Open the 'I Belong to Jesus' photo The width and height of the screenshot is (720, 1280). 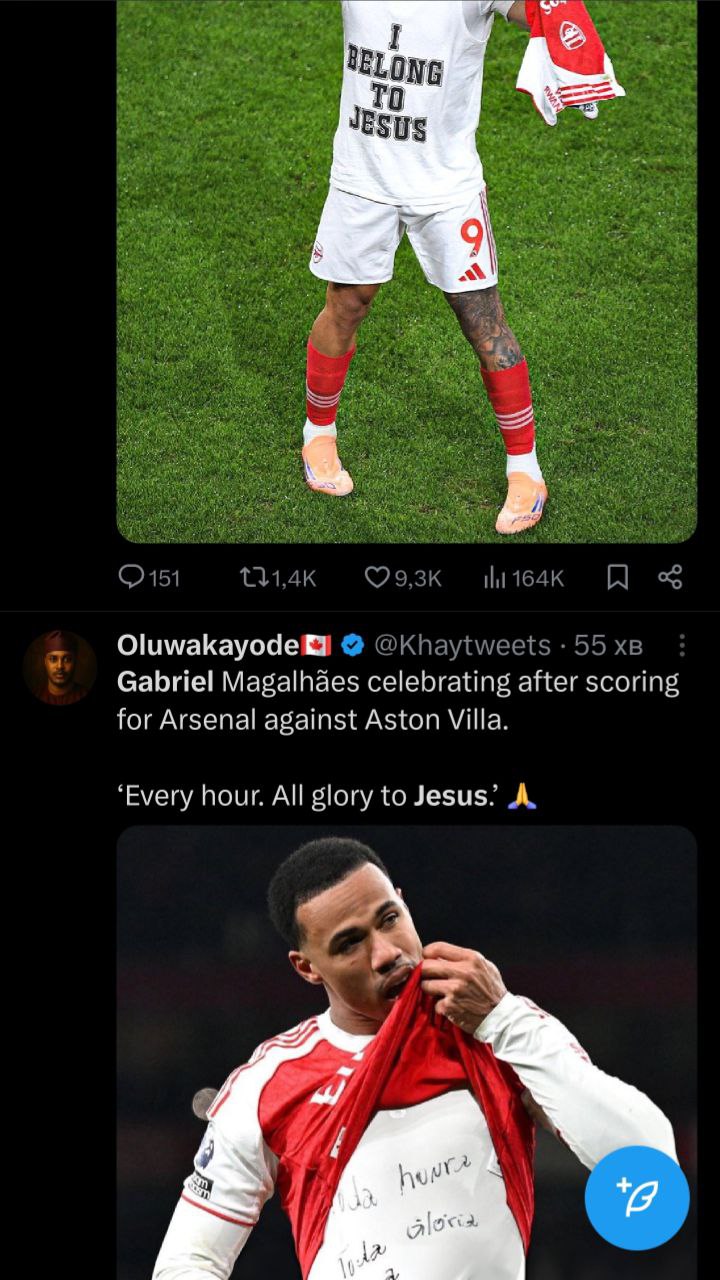point(406,270)
